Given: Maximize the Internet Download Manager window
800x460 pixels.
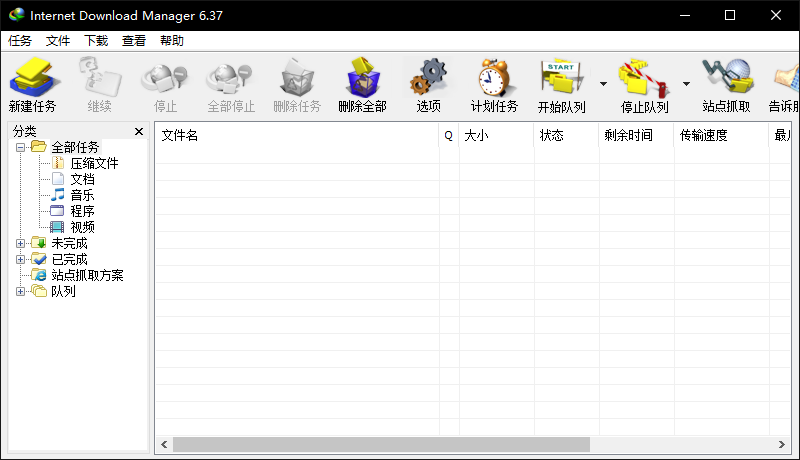Looking at the screenshot, I should point(730,15).
